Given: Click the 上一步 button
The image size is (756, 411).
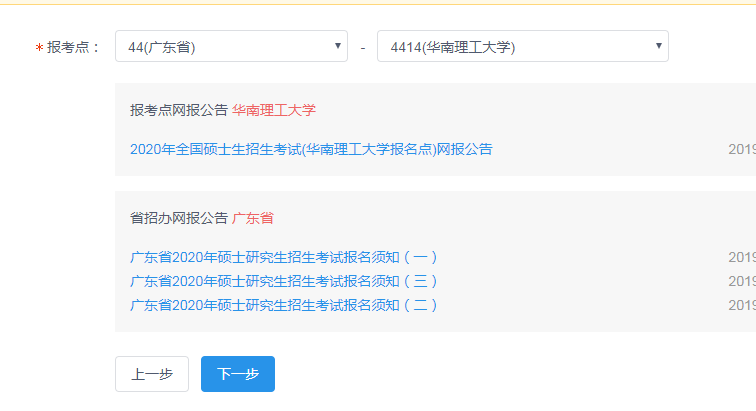Looking at the screenshot, I should click(152, 374).
